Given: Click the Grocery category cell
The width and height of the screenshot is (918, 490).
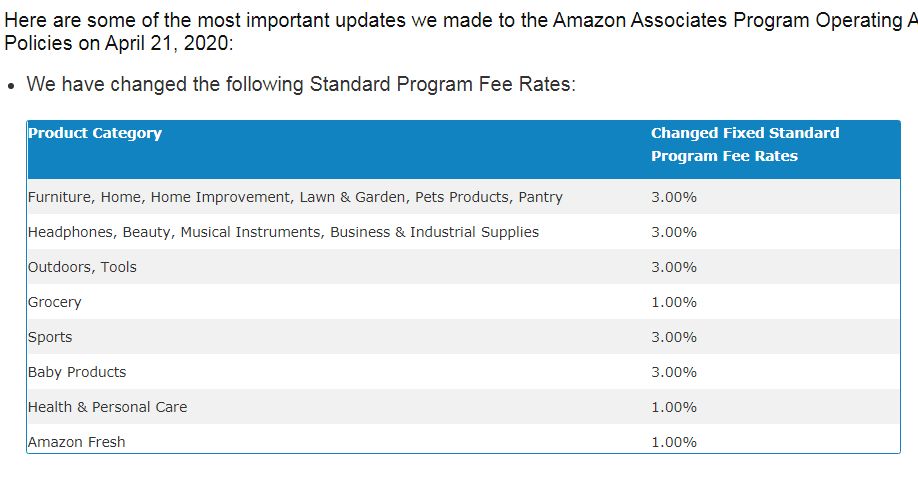Looking at the screenshot, I should coord(54,303).
